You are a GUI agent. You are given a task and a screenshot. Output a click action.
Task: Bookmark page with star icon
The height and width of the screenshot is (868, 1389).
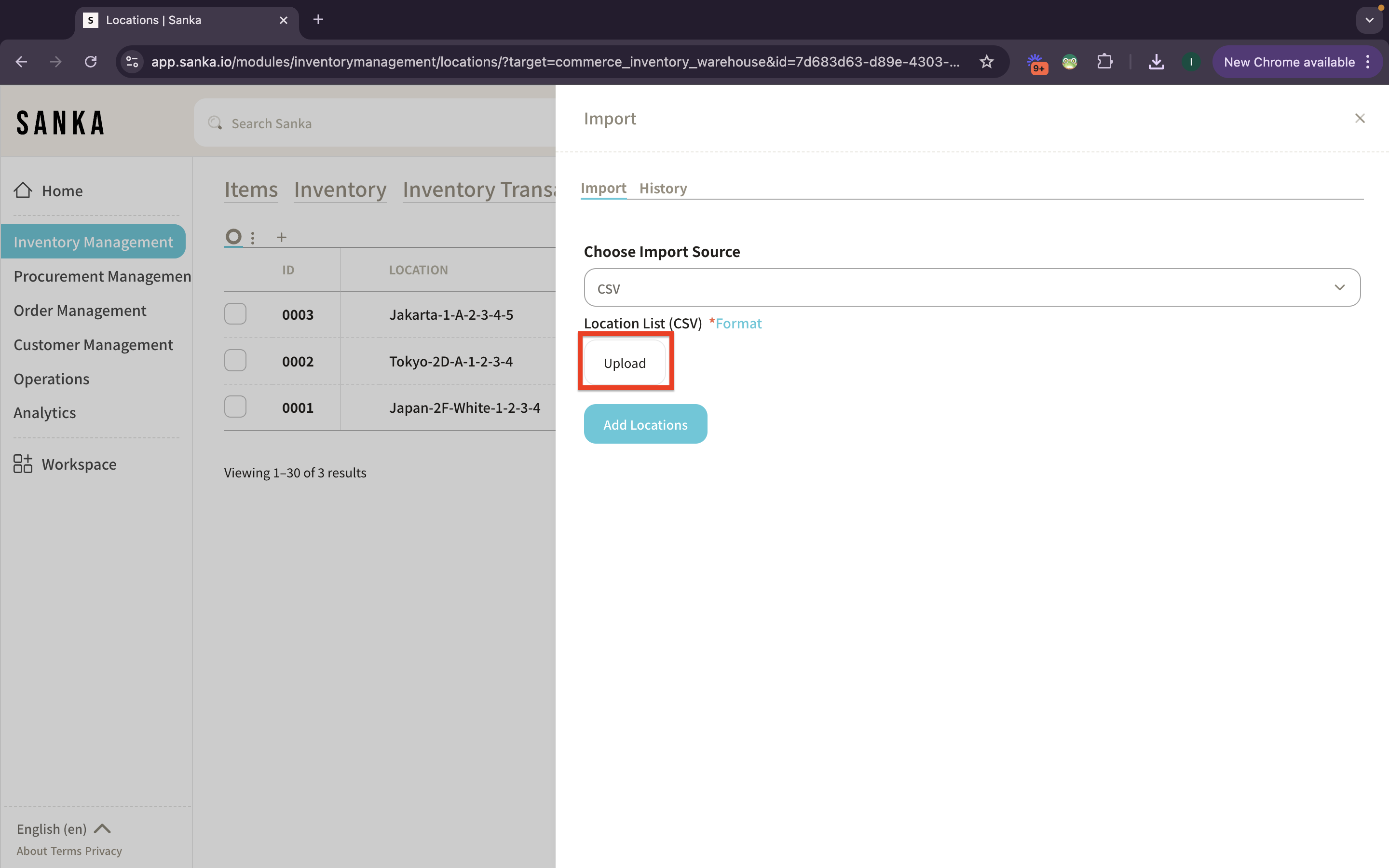(x=986, y=62)
